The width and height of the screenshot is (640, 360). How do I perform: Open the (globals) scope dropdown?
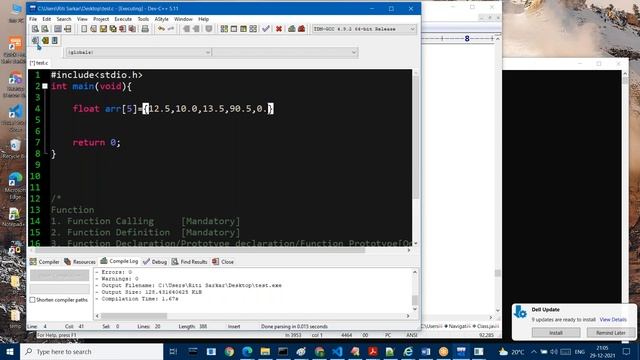pyautogui.click(x=138, y=52)
